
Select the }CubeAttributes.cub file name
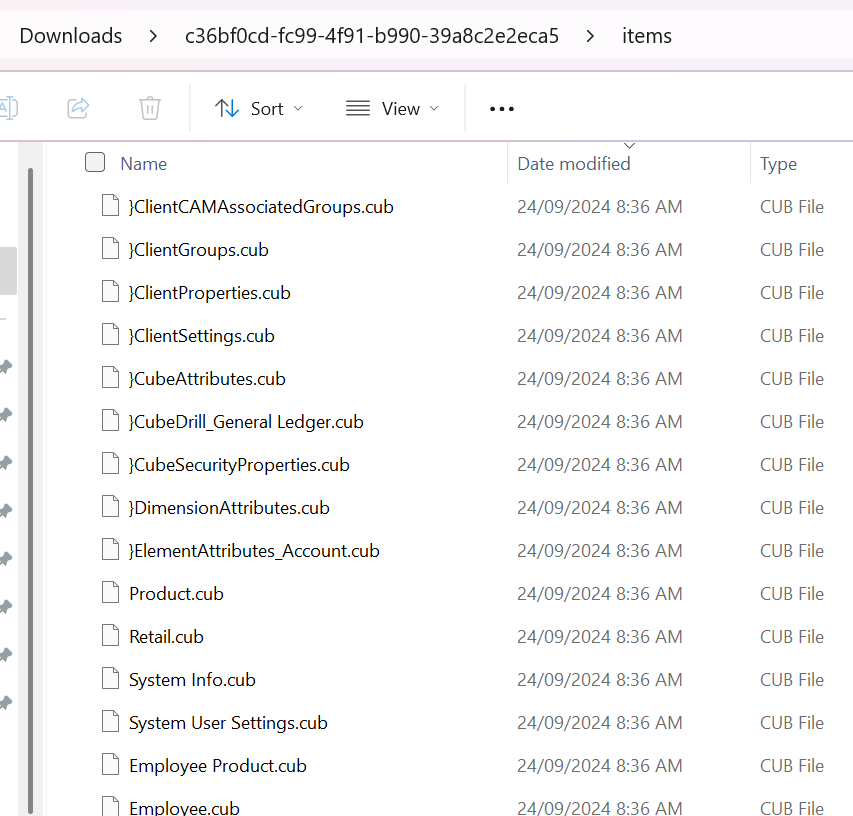pos(207,379)
